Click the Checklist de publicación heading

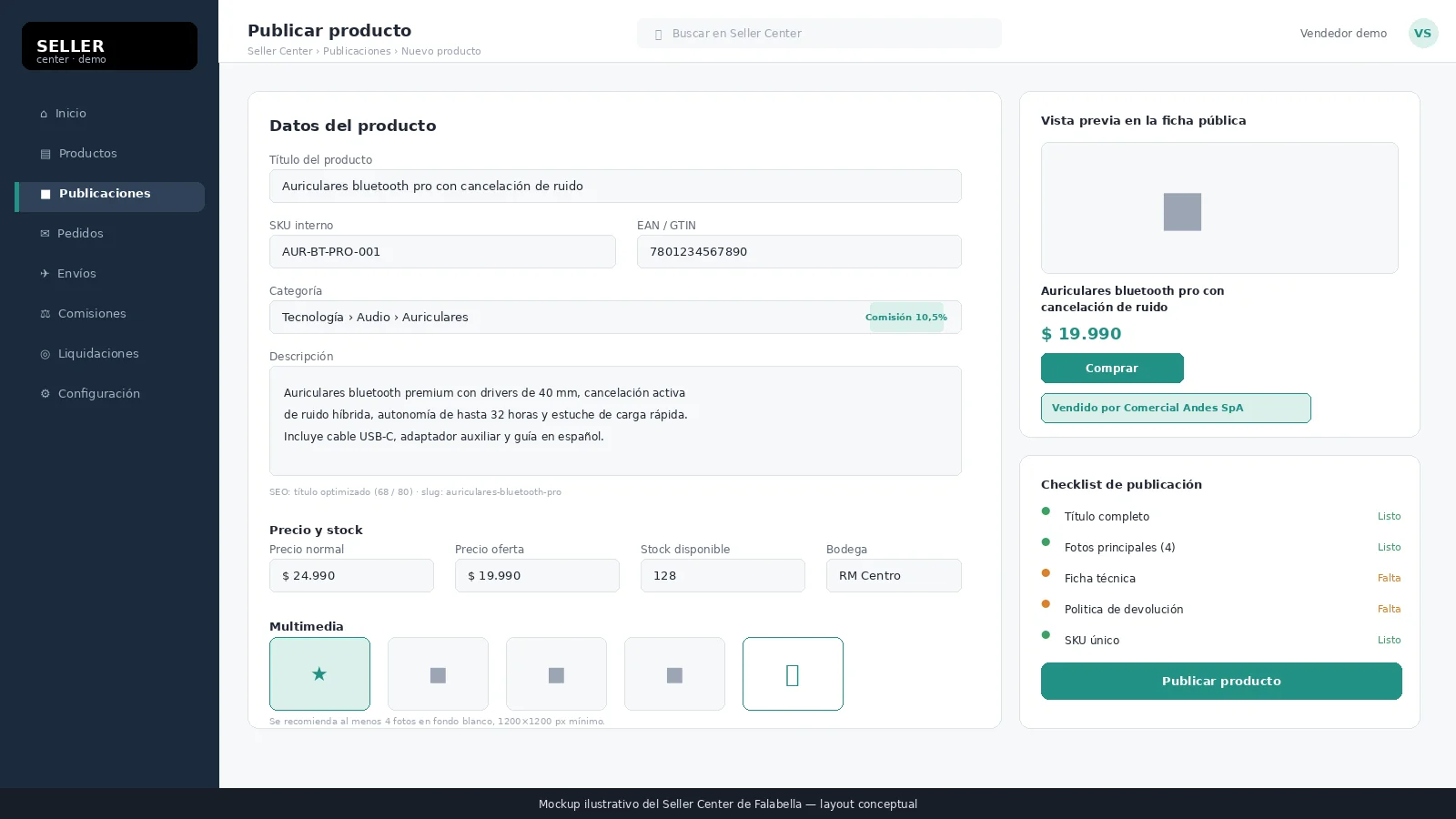pos(1121,485)
